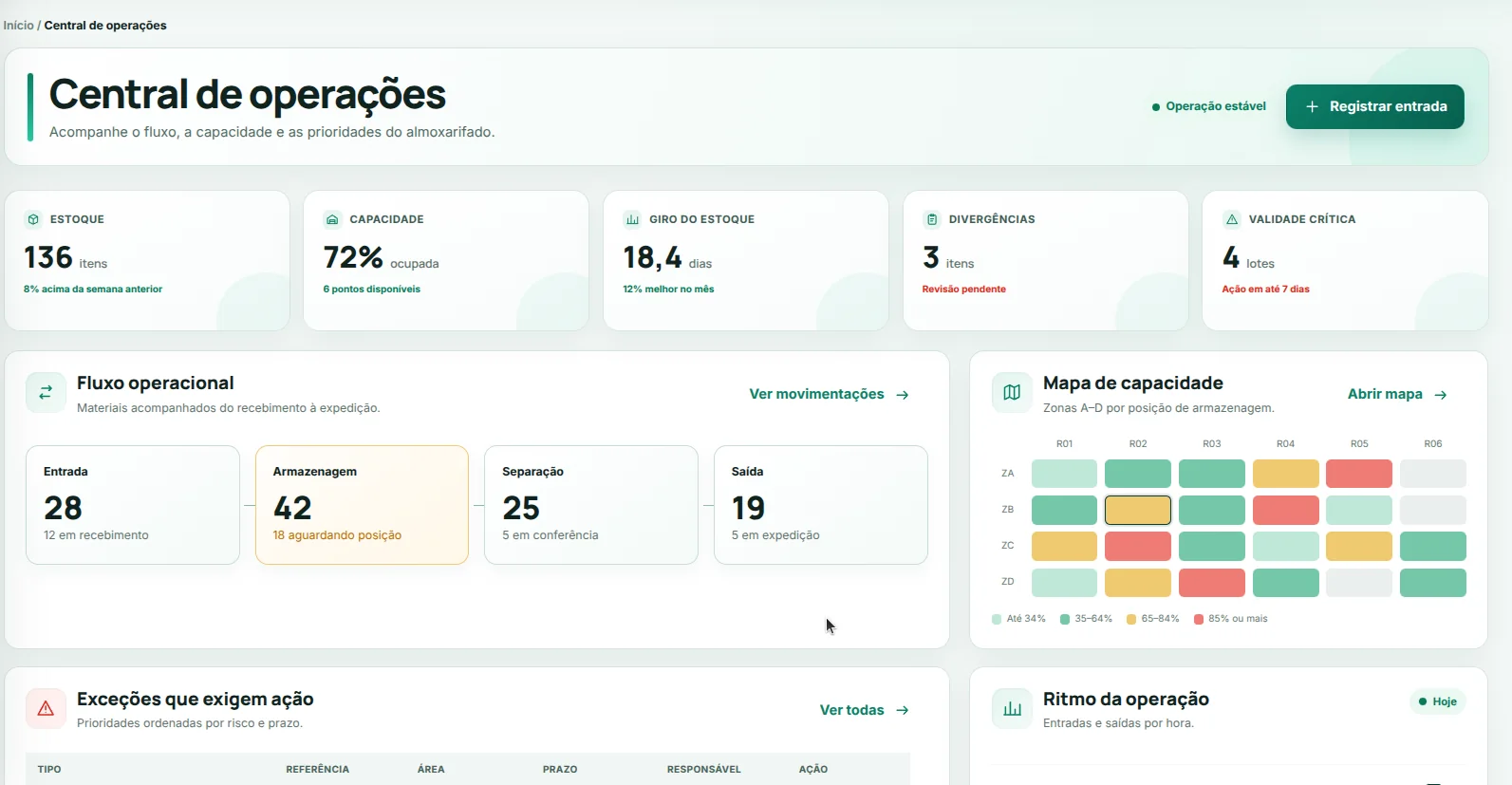Click the Operação estável status indicator
The height and width of the screenshot is (785, 1512).
click(x=1209, y=106)
